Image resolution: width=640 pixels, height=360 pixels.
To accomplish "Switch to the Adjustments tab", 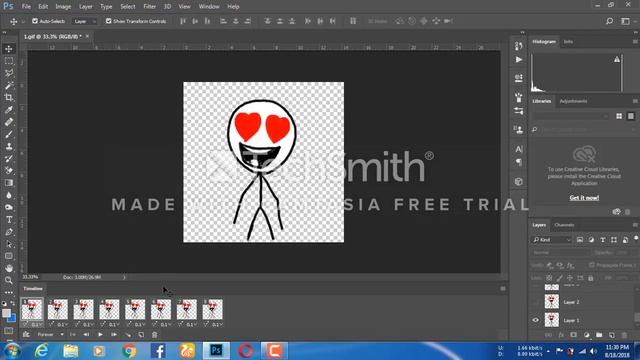I will (x=573, y=101).
